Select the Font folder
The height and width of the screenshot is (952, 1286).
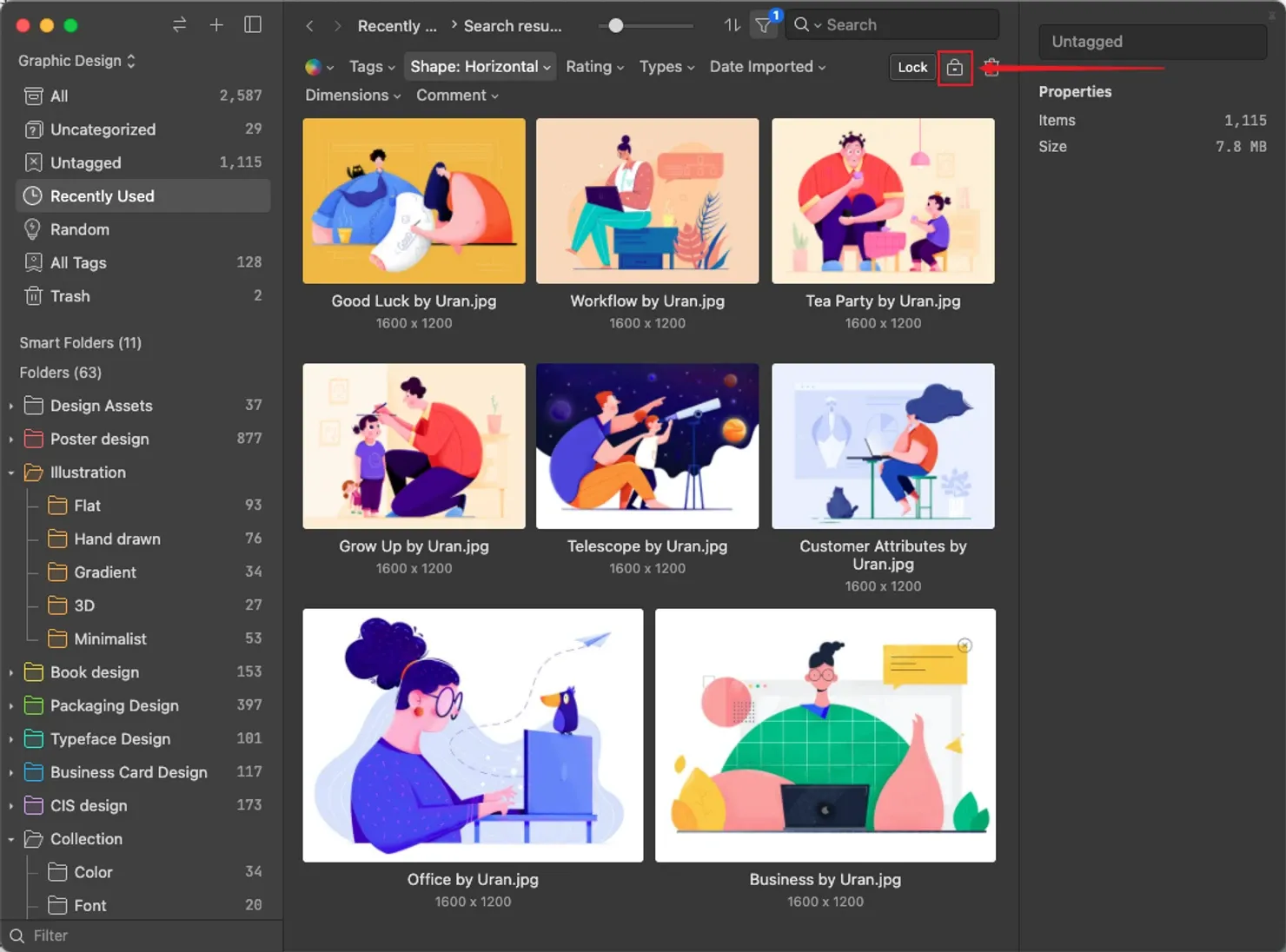point(156,905)
